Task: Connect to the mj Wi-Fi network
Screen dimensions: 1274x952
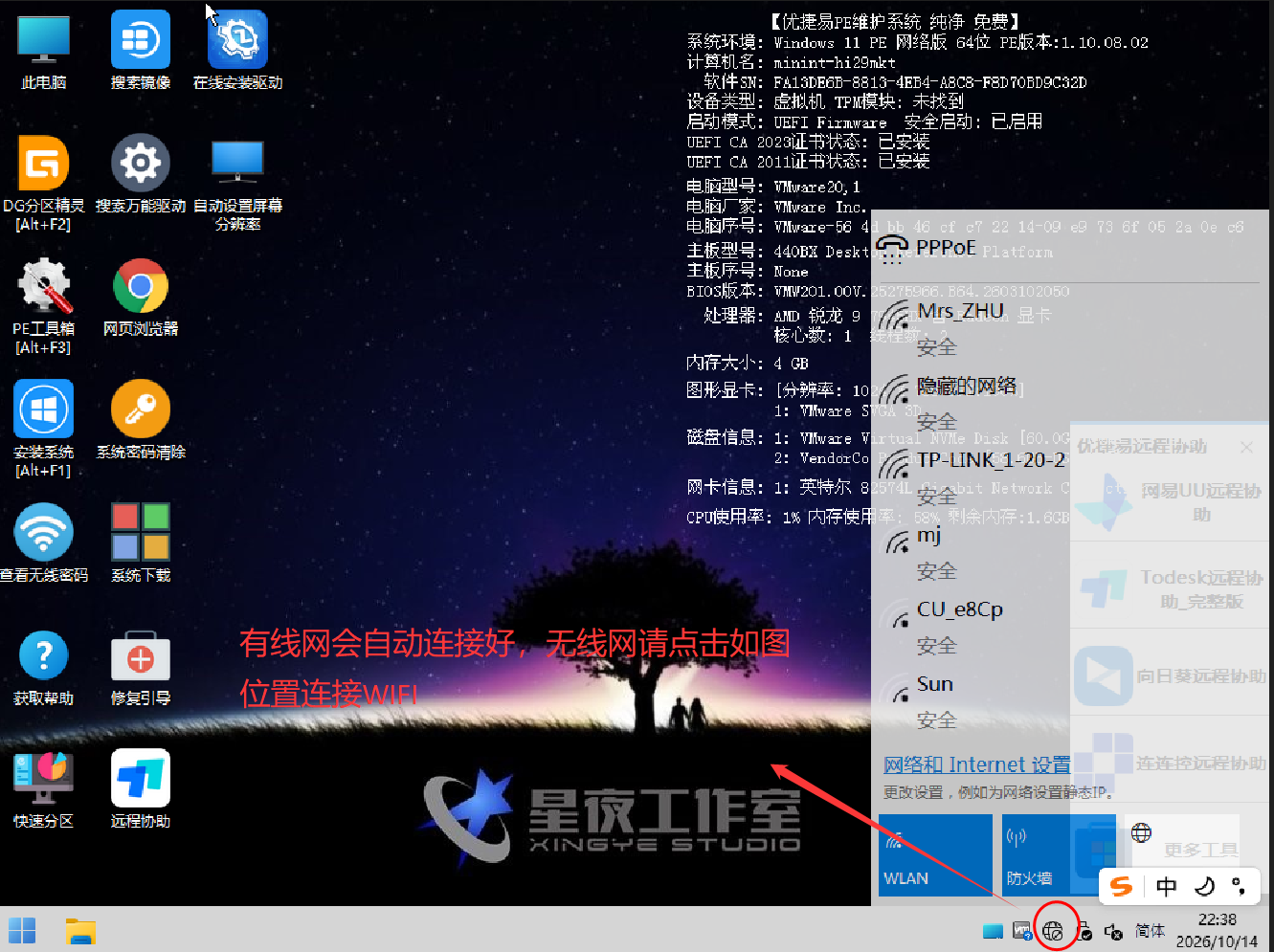Action: pyautogui.click(x=971, y=552)
